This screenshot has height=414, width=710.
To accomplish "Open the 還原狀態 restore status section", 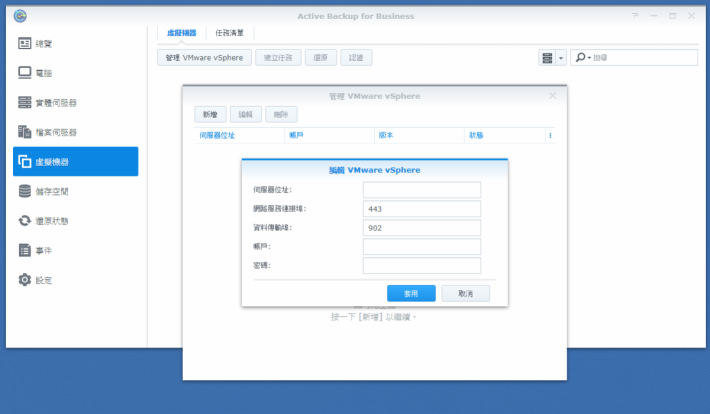I will coord(76,221).
